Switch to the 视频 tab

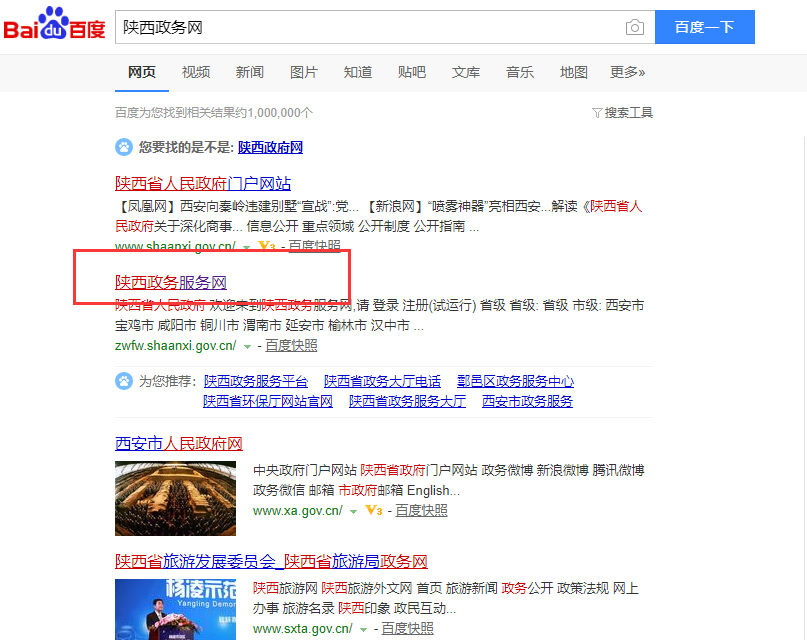(x=196, y=72)
